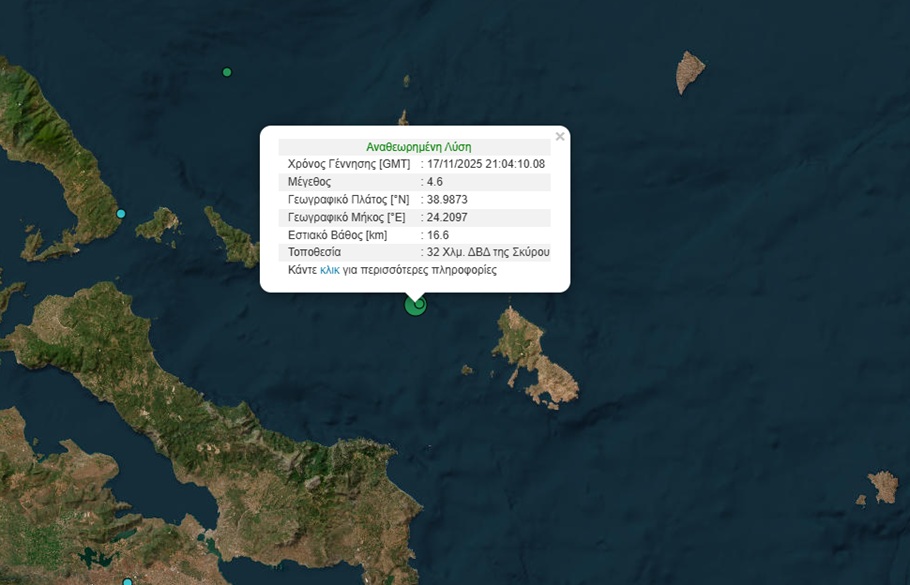
Task: Click the longitude value 24.2097
Action: click(x=447, y=217)
